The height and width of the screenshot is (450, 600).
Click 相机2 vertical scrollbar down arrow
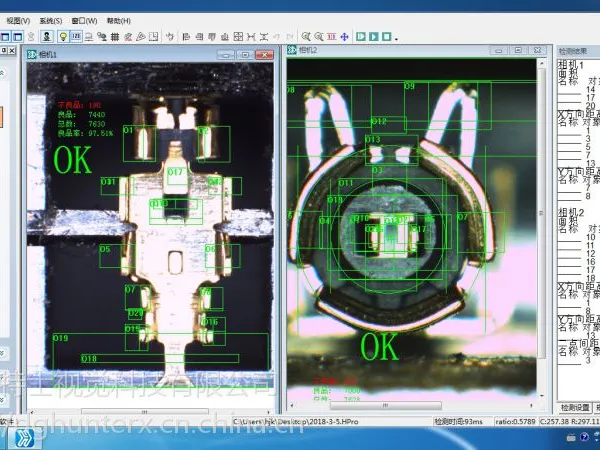pos(541,395)
